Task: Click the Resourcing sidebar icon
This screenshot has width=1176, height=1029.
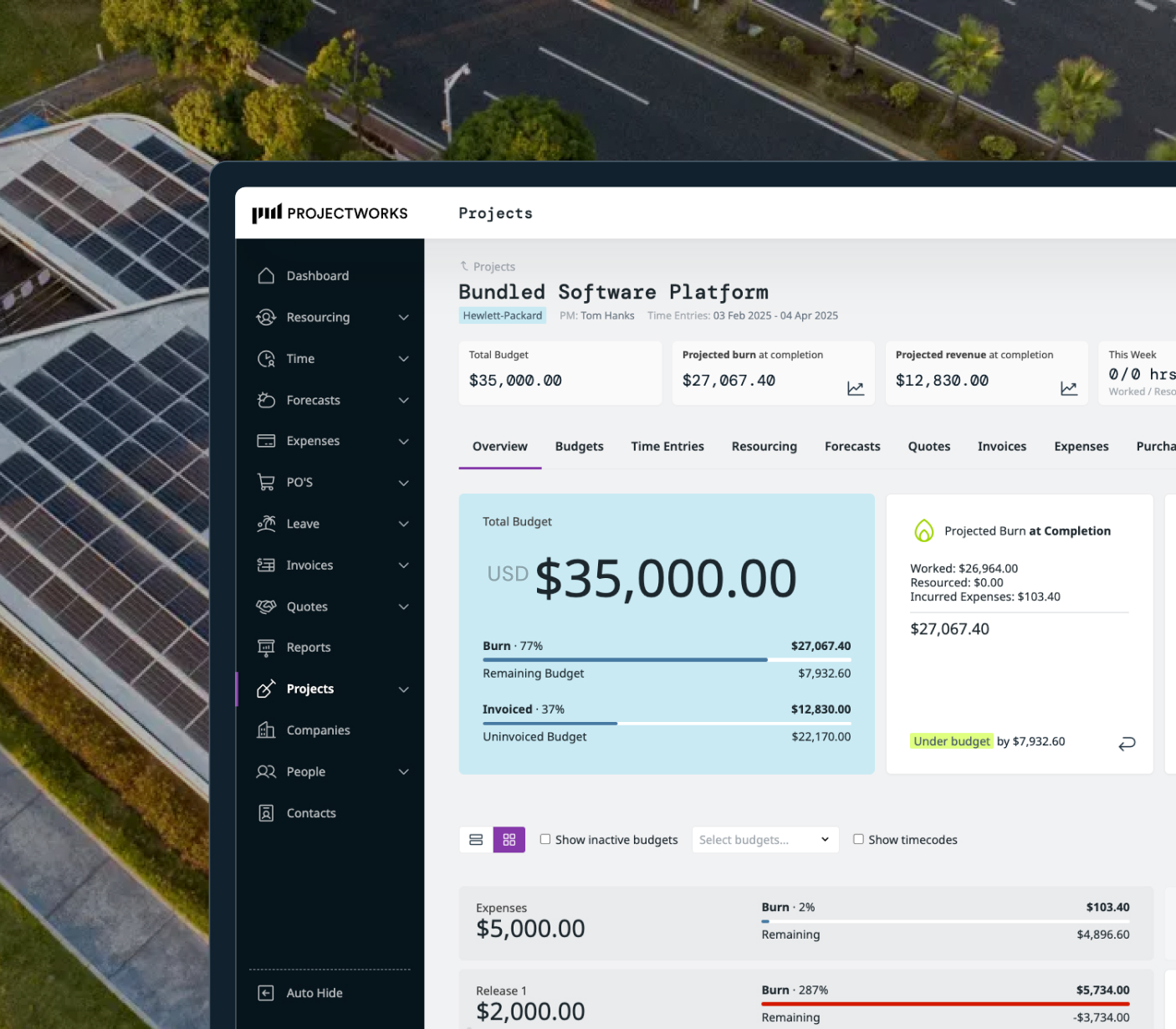Action: point(266,317)
